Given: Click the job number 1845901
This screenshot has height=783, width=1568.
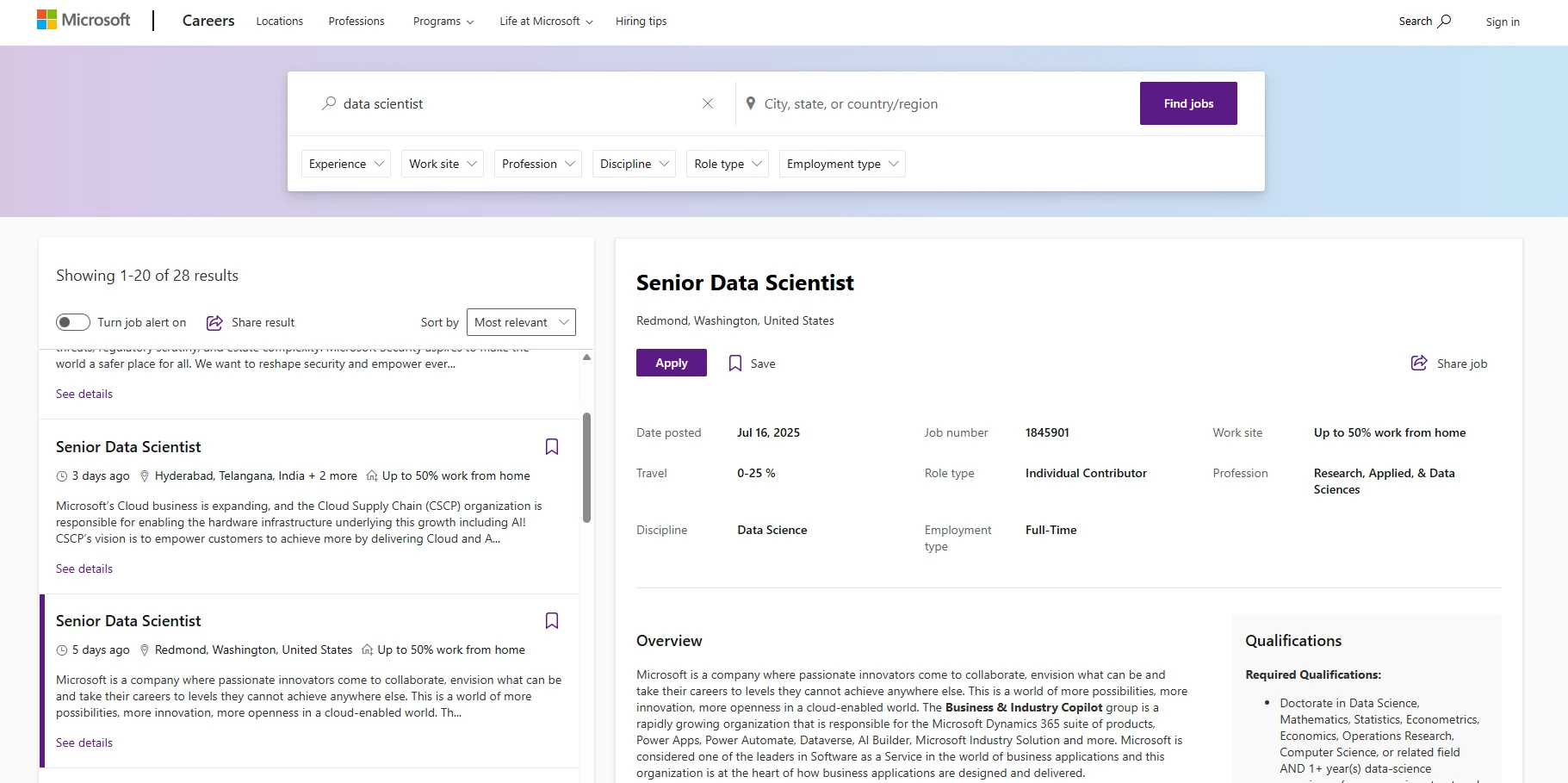Looking at the screenshot, I should click(1047, 432).
